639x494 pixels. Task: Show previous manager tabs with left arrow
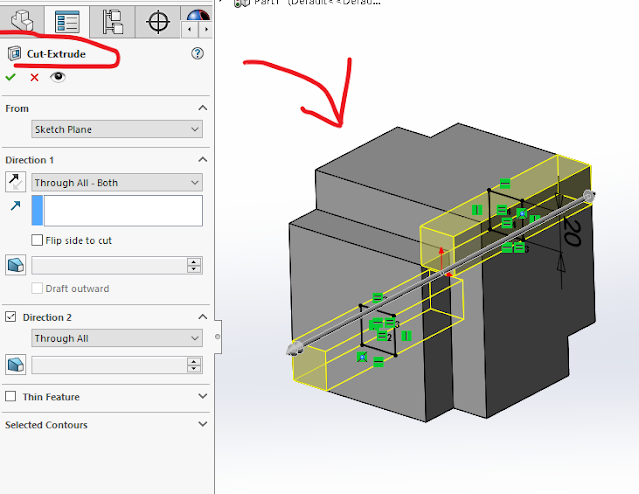[189, 29]
